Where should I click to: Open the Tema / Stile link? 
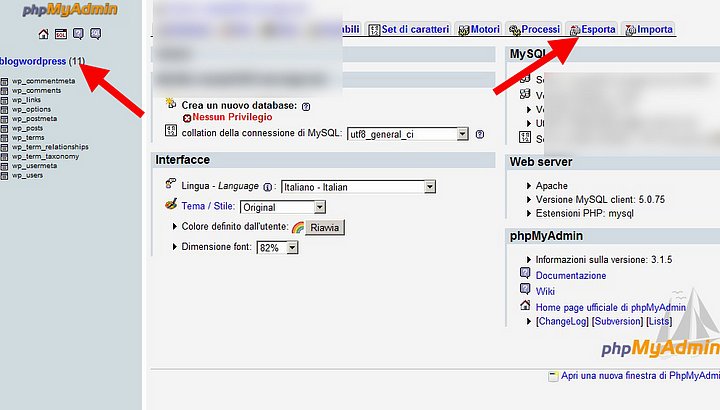(208, 206)
